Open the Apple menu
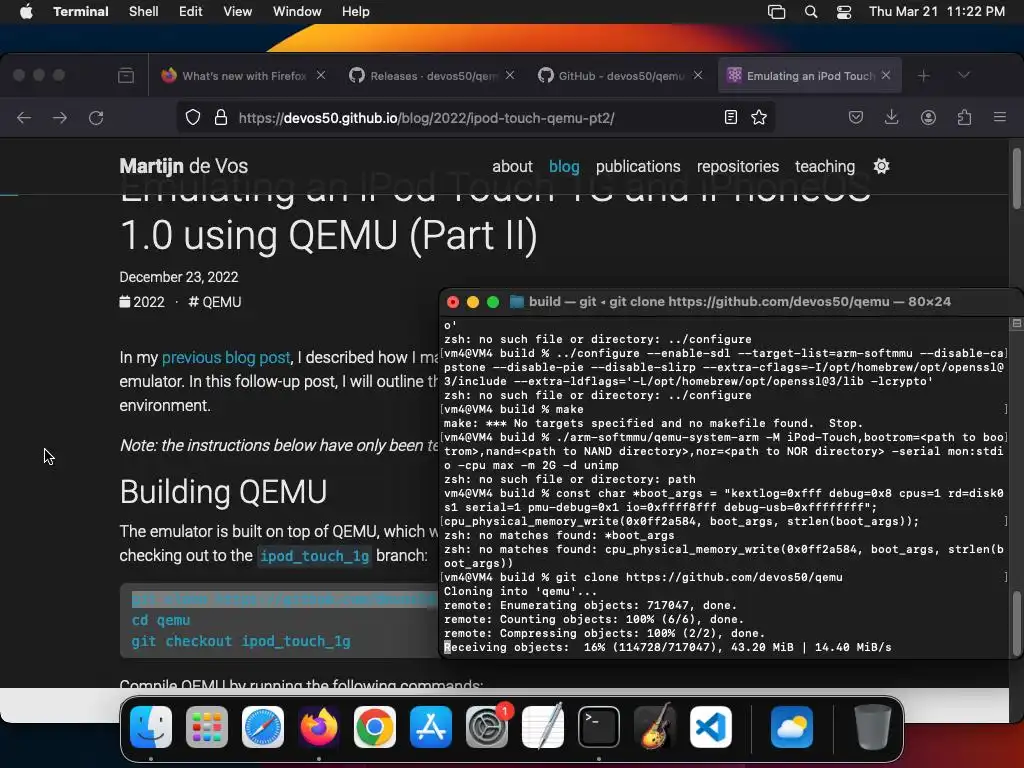The height and width of the screenshot is (768, 1024). tap(26, 11)
